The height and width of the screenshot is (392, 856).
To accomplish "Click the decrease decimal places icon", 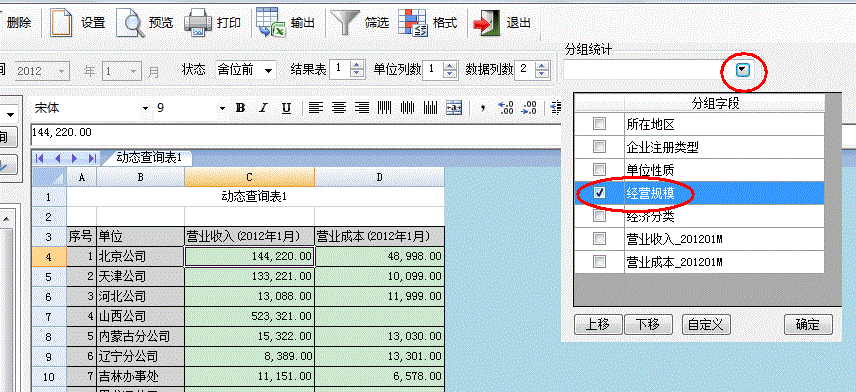I will [x=529, y=108].
